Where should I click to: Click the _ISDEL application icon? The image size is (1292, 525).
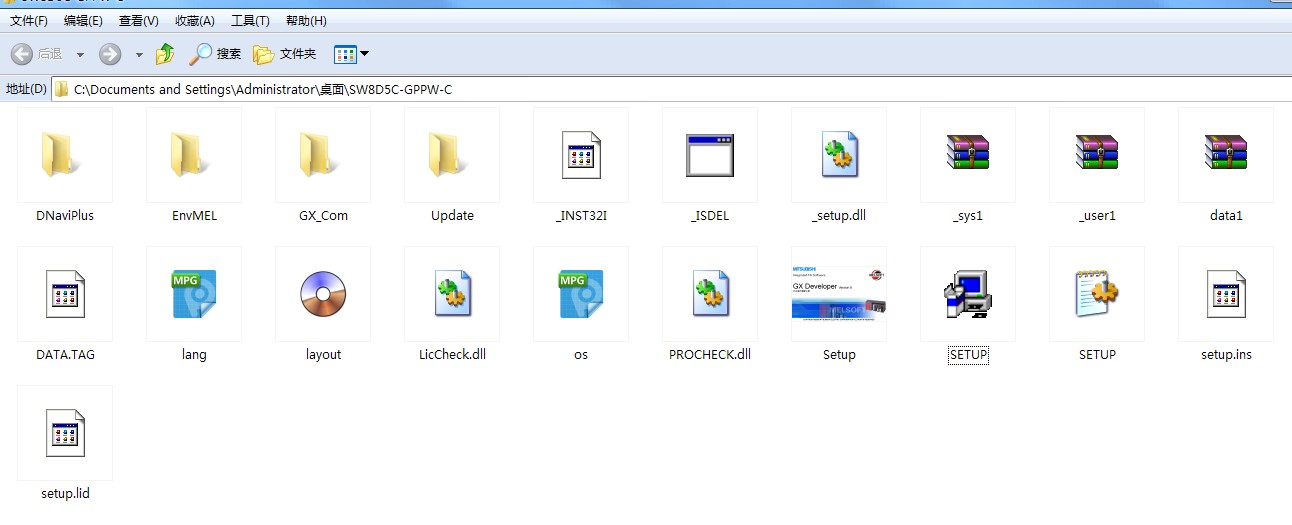709,156
